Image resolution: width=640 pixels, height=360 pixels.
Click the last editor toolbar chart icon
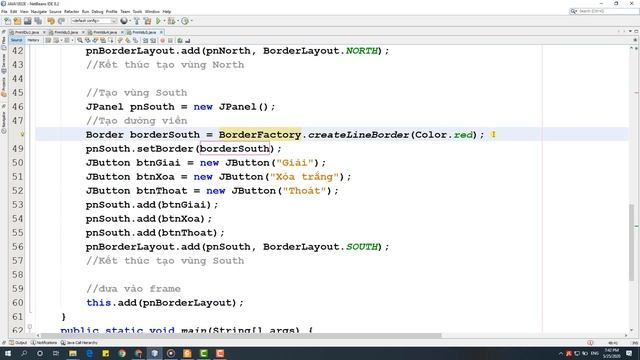187,40
